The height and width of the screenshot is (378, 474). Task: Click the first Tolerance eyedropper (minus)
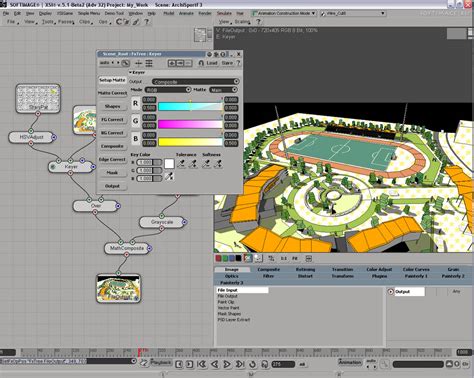[x=181, y=163]
